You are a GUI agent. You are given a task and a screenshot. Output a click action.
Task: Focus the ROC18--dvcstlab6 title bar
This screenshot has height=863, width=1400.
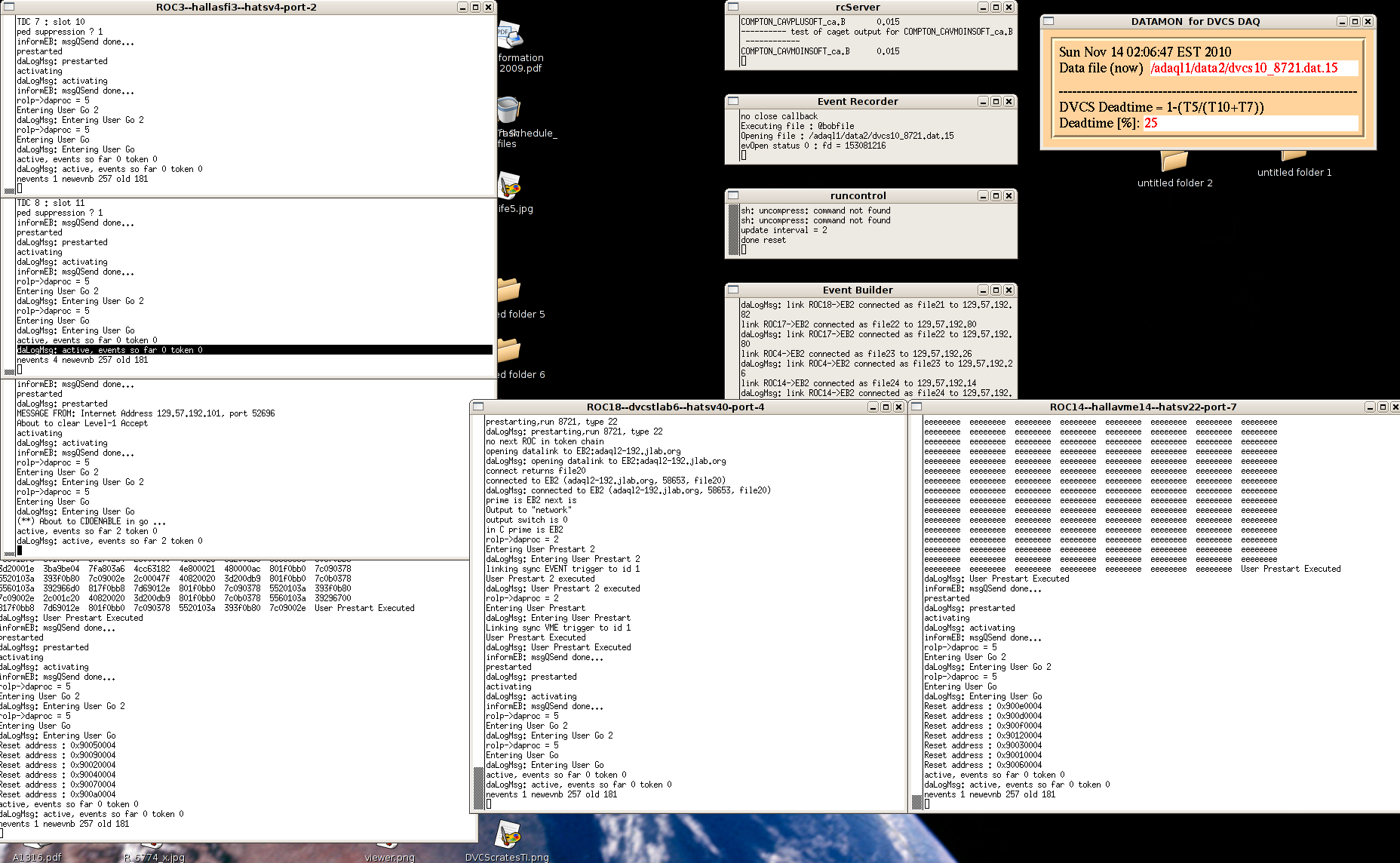675,407
